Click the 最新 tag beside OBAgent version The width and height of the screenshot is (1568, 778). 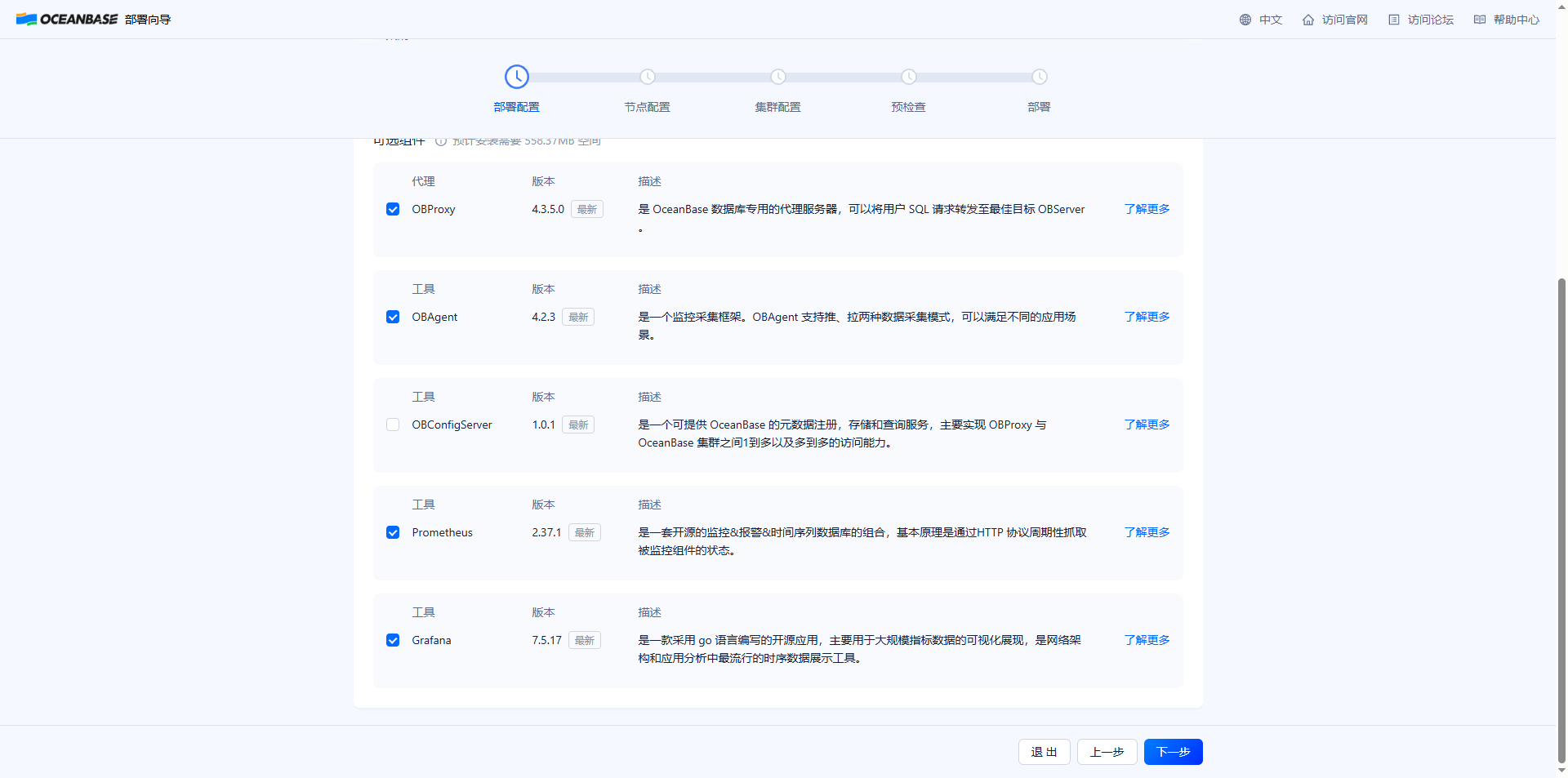(x=578, y=317)
